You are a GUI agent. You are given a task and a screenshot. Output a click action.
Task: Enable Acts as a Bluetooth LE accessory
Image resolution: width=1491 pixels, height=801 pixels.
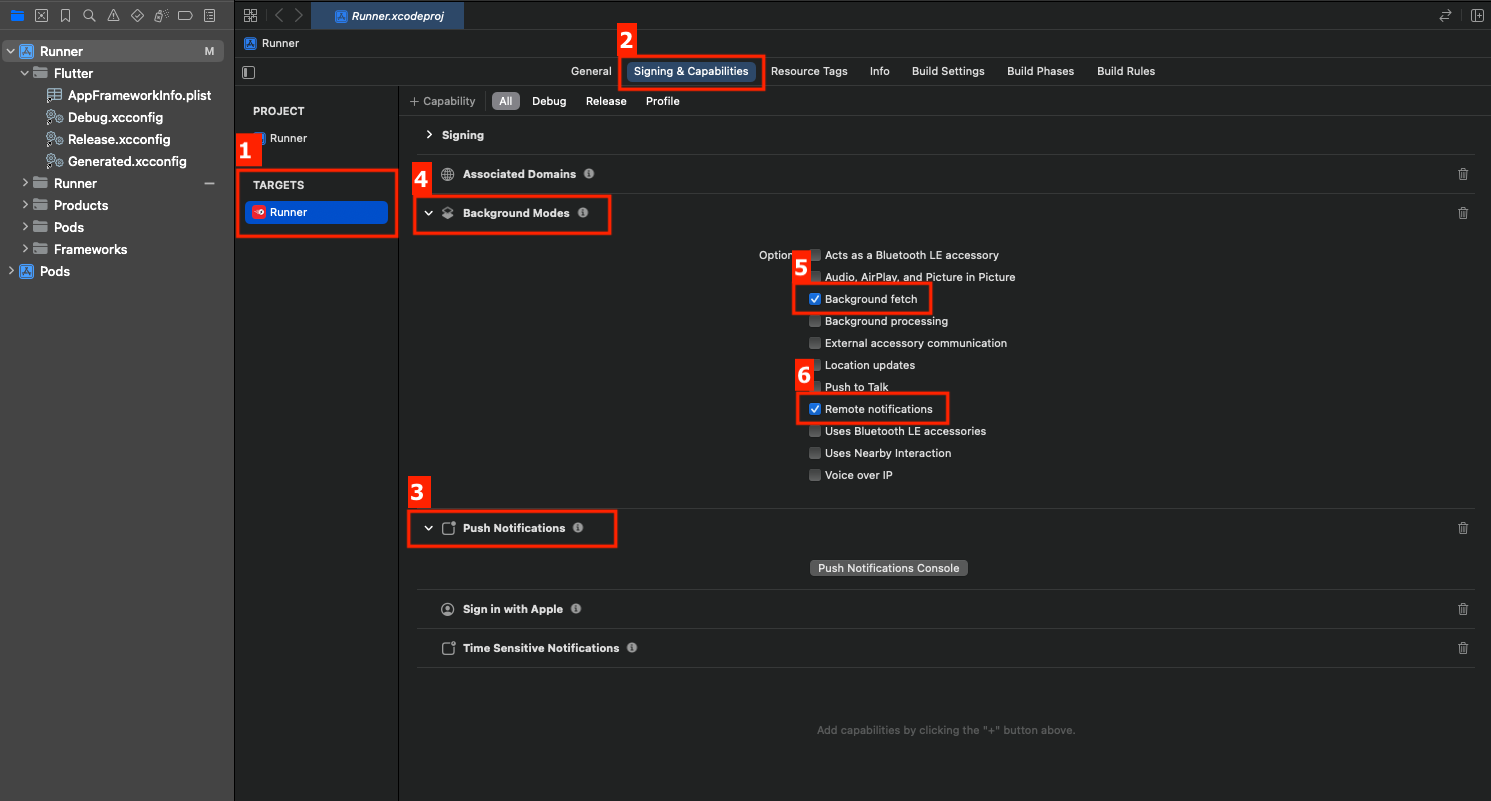(815, 255)
